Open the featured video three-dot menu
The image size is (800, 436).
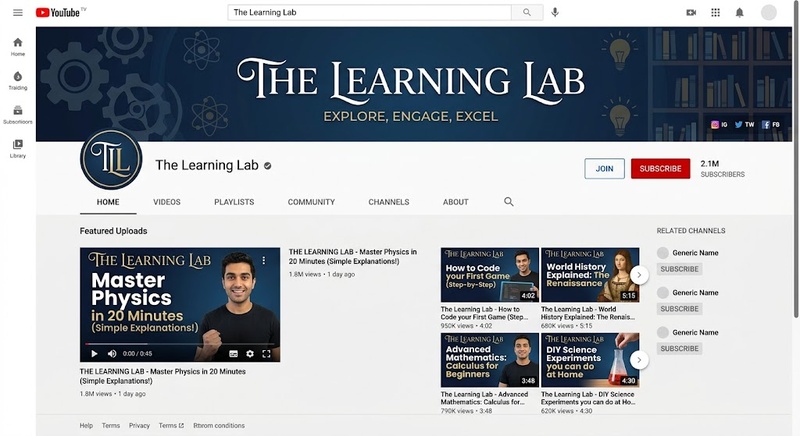[264, 261]
